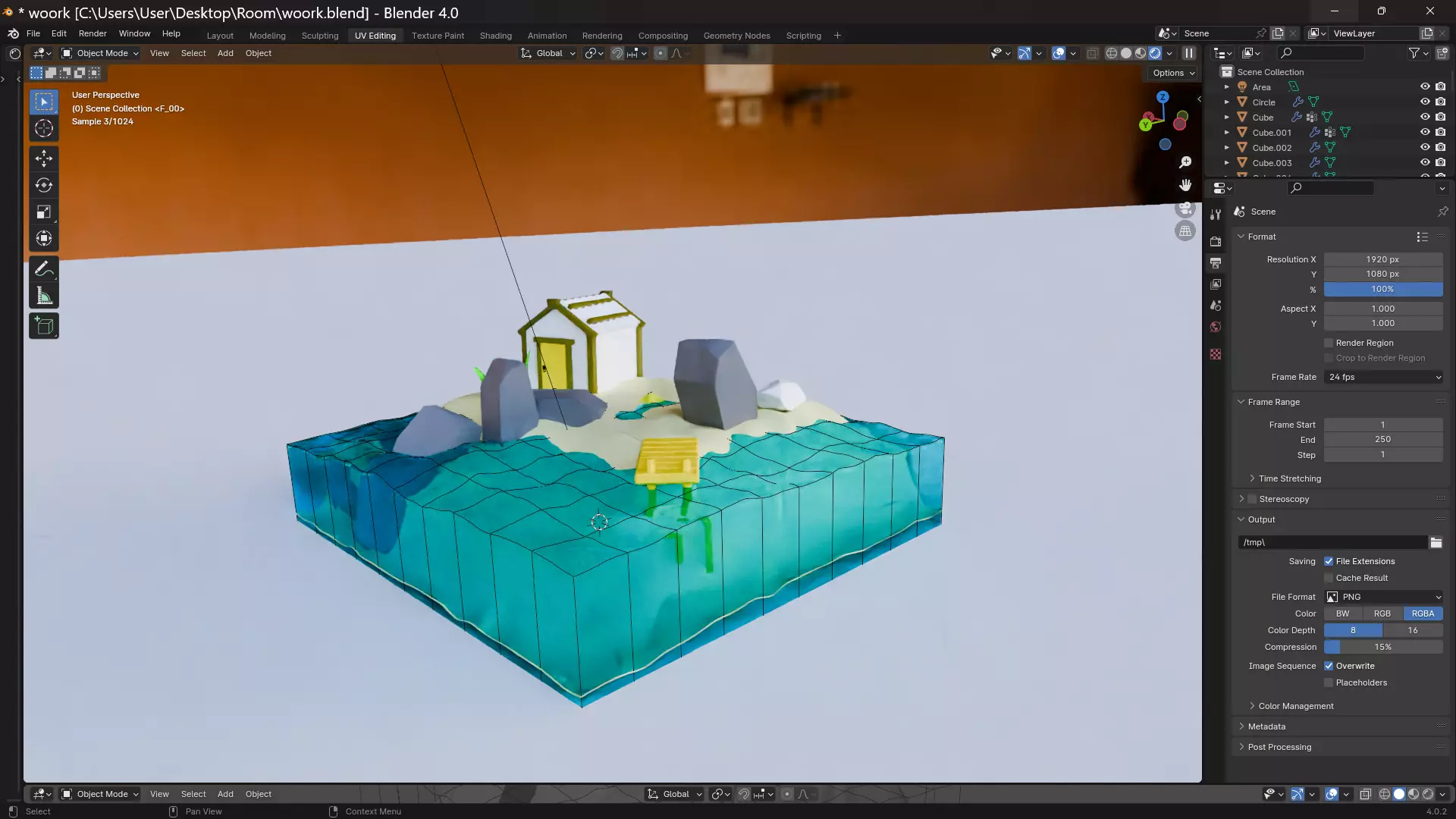Open the World properties tab icon
Image resolution: width=1456 pixels, height=819 pixels.
(x=1216, y=327)
